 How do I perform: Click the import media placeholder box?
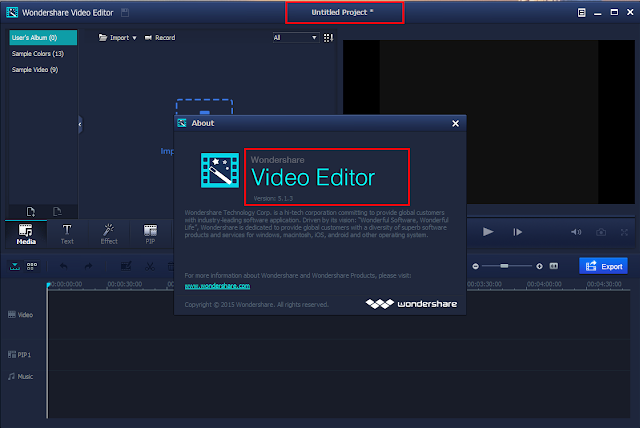point(204,107)
